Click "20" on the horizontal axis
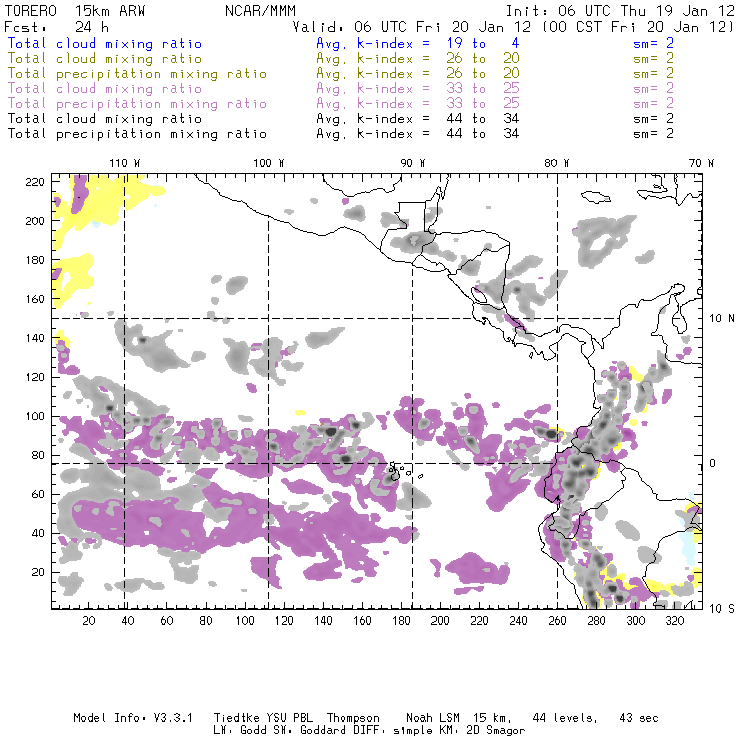Image resolution: width=740 pixels, height=740 pixels. point(89,621)
